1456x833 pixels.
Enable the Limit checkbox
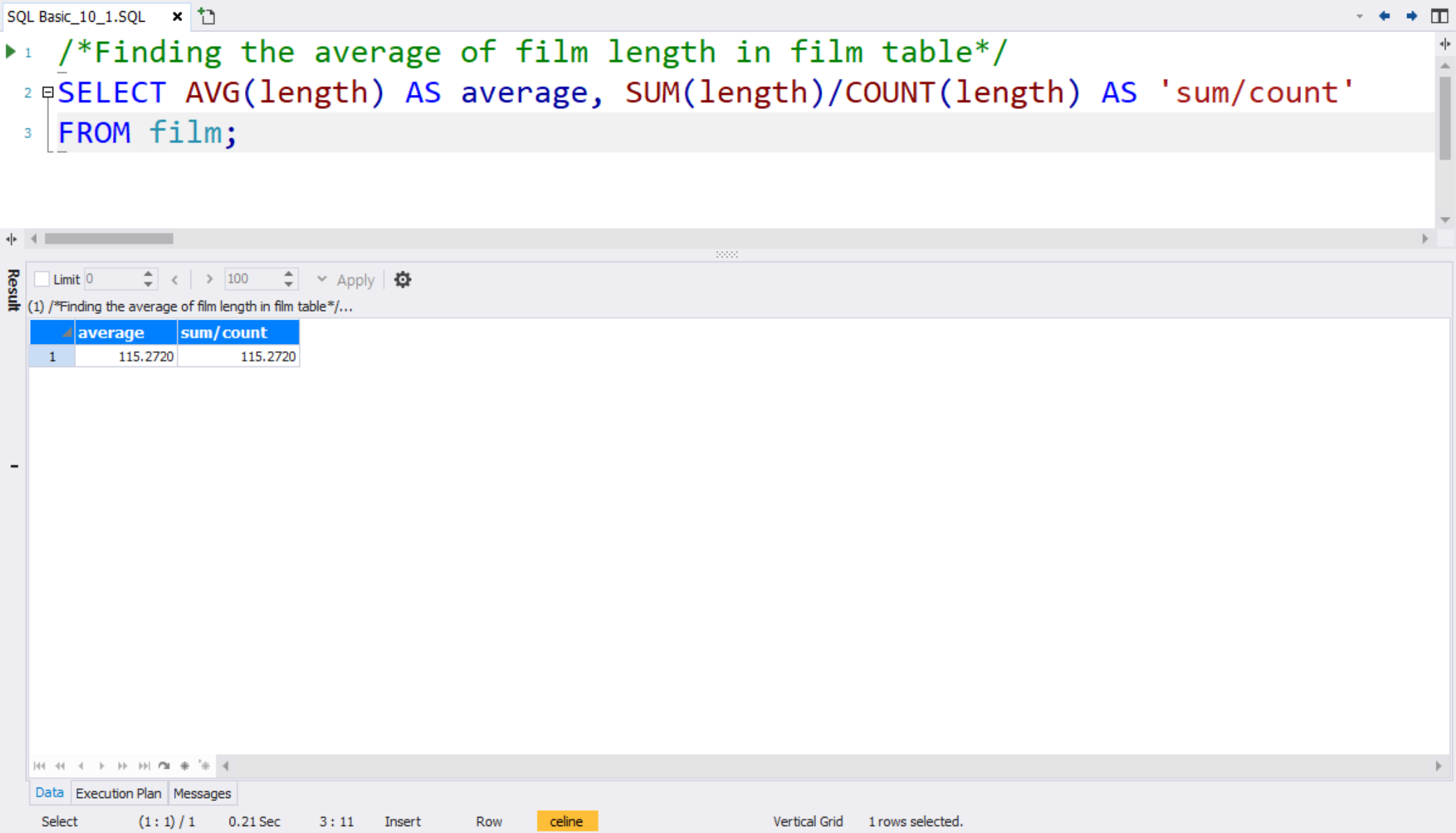pyautogui.click(x=40, y=278)
